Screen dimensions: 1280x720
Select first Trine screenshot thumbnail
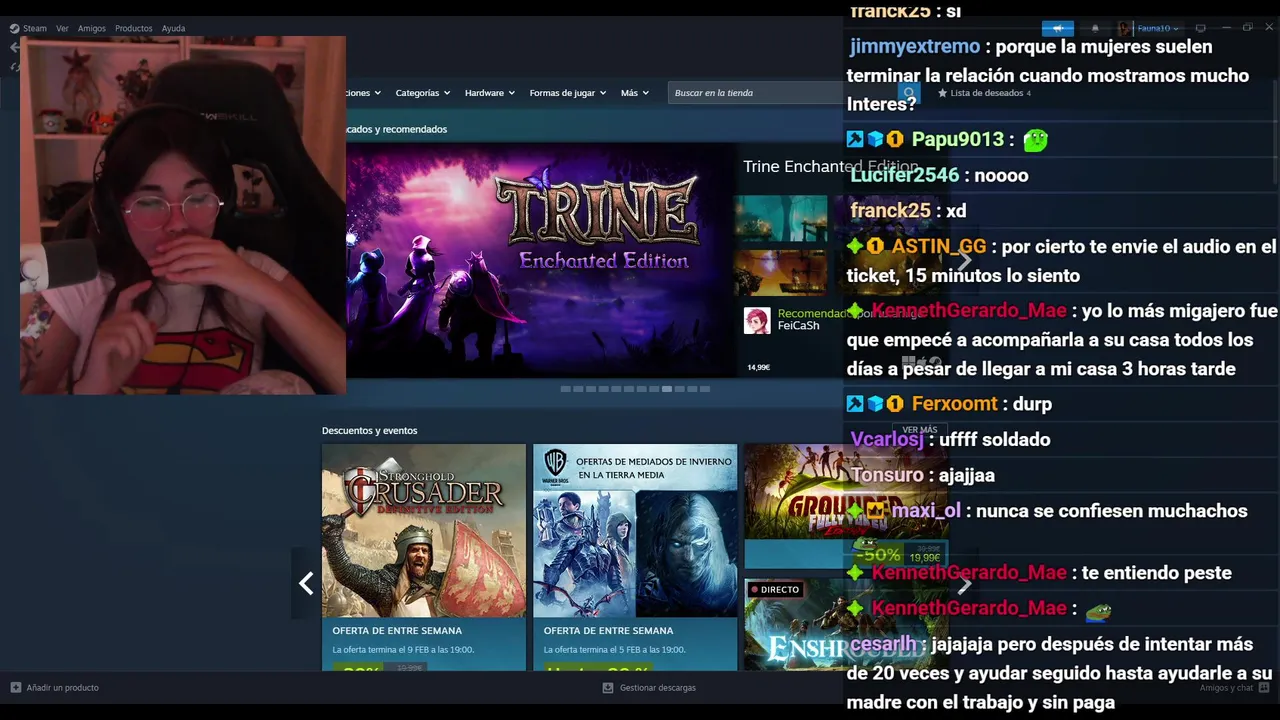click(x=781, y=218)
